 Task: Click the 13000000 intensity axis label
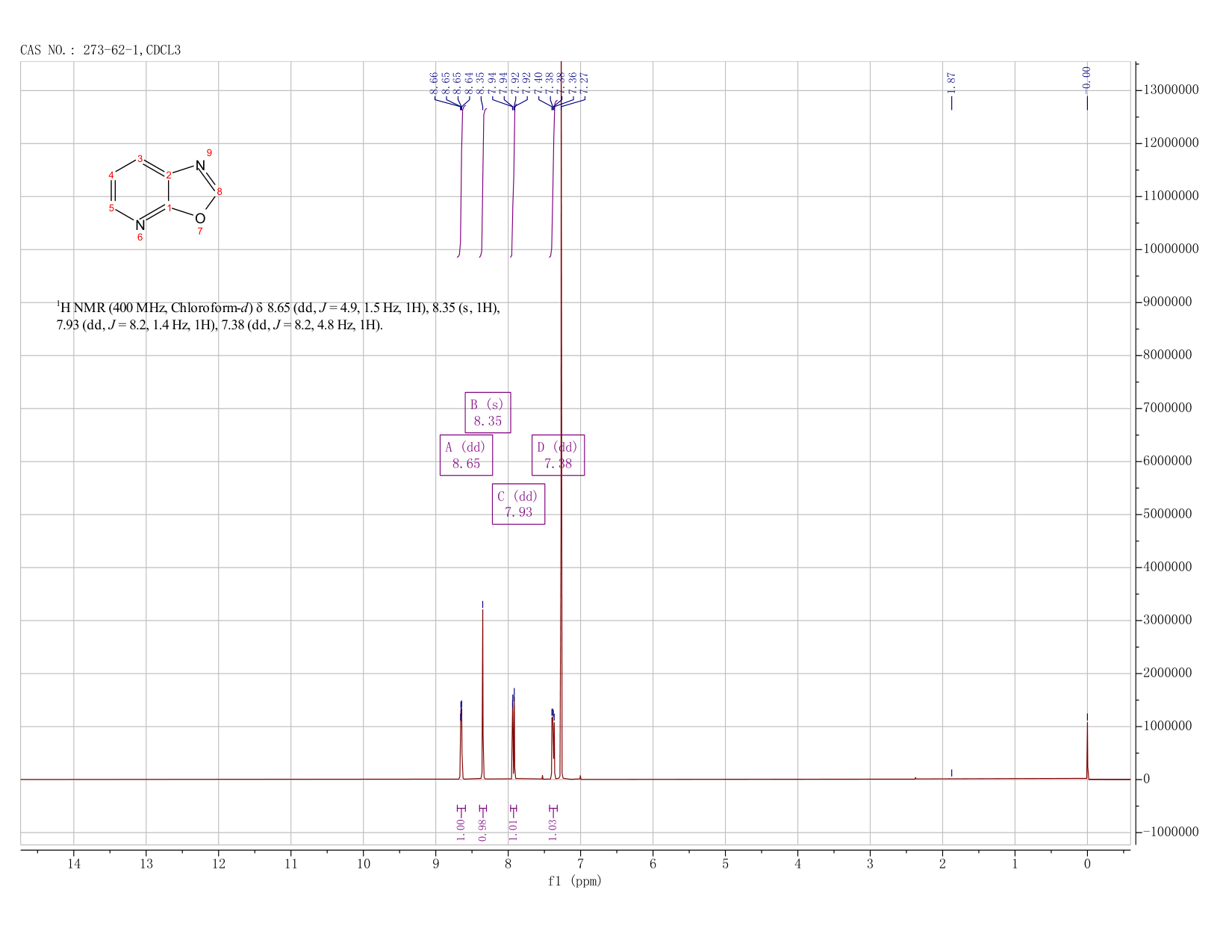click(1171, 90)
